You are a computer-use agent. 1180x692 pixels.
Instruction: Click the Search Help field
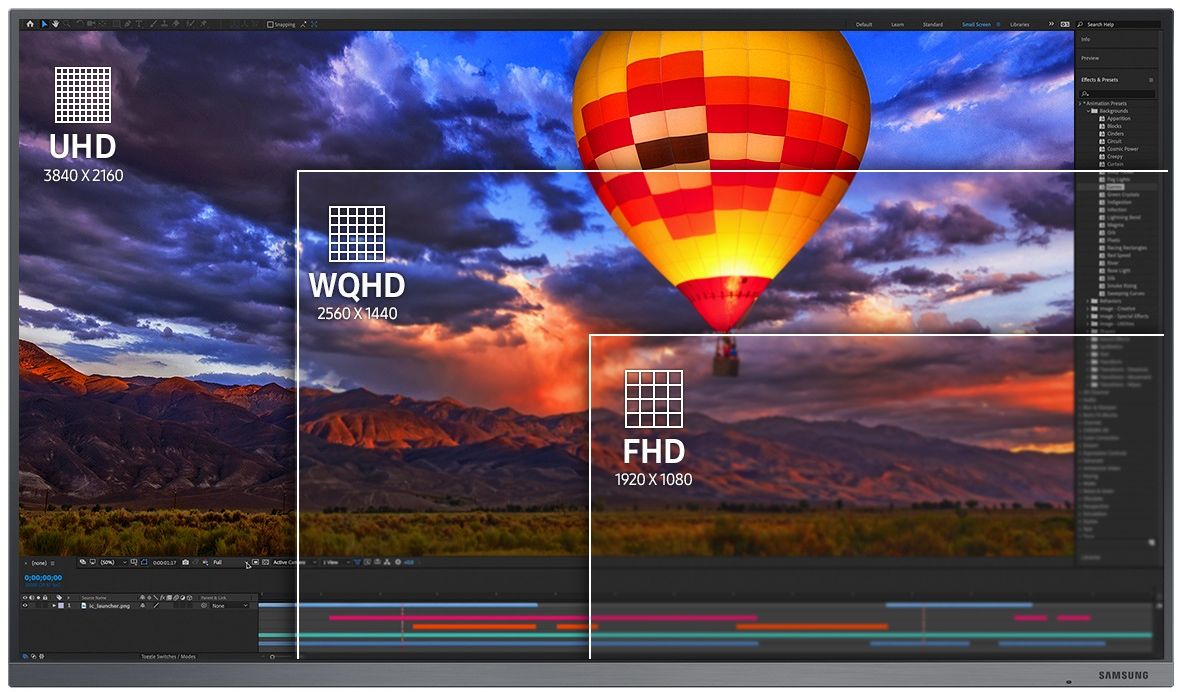click(1118, 24)
